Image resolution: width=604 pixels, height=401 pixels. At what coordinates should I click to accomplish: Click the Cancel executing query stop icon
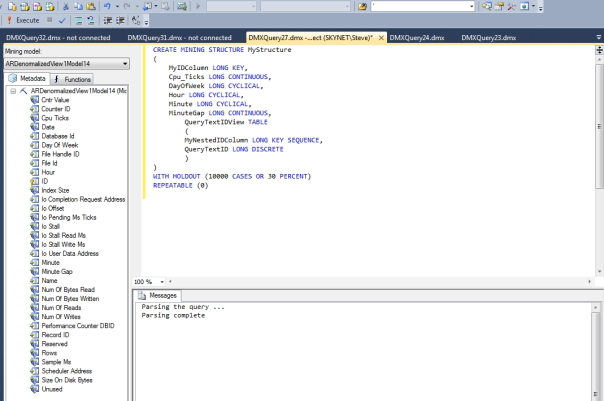49,19
